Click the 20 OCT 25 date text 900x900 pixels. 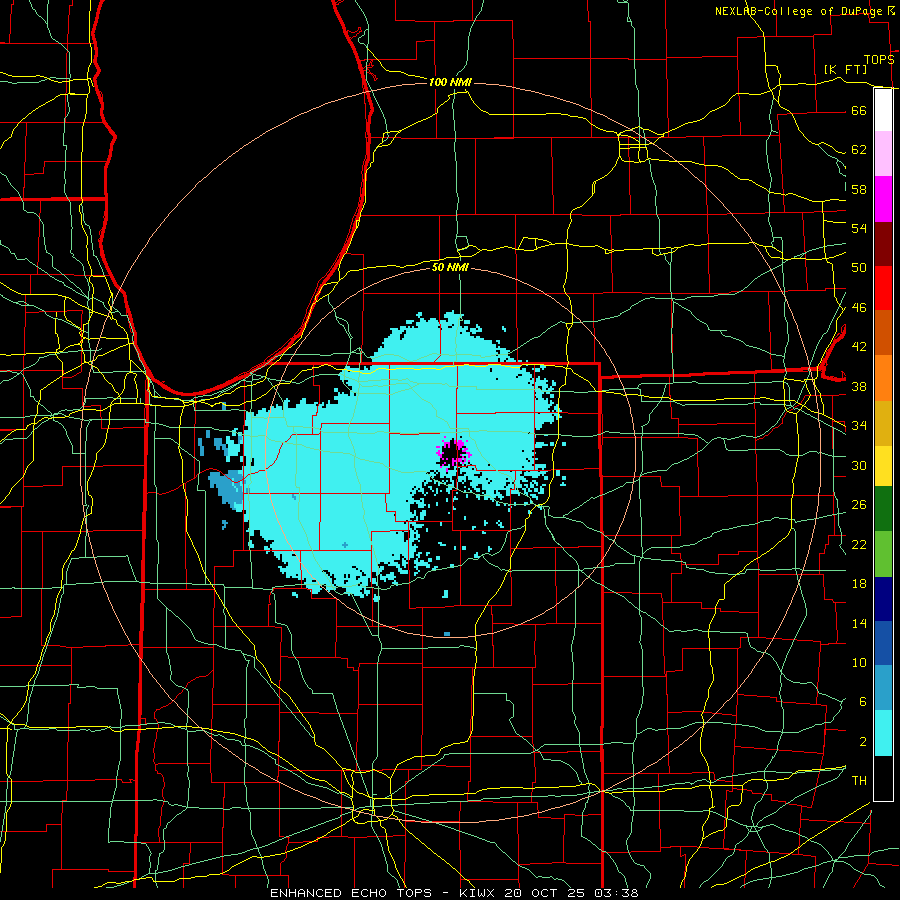[546, 893]
